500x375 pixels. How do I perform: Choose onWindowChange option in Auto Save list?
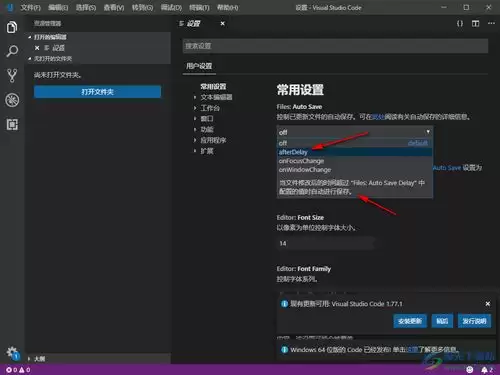(x=355, y=170)
